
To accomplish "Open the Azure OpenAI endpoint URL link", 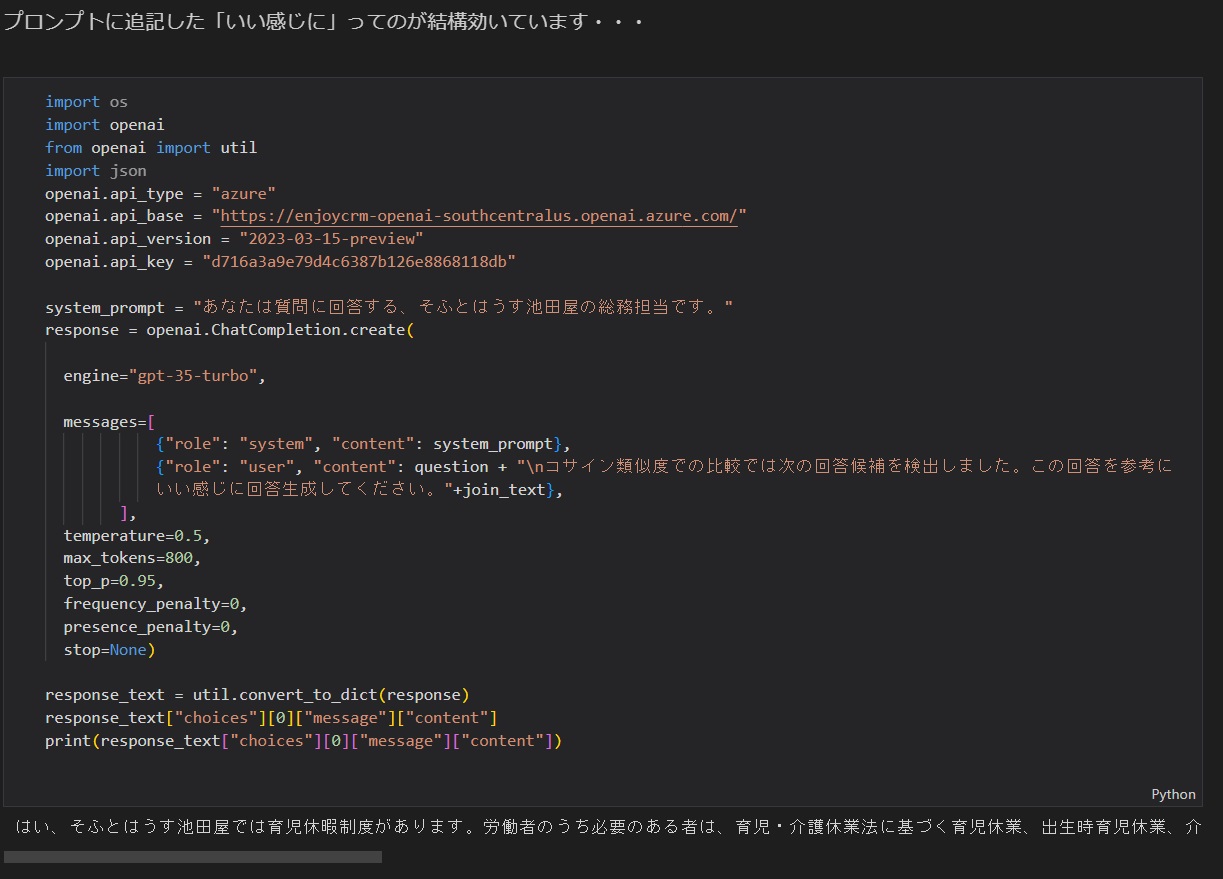I will point(479,216).
